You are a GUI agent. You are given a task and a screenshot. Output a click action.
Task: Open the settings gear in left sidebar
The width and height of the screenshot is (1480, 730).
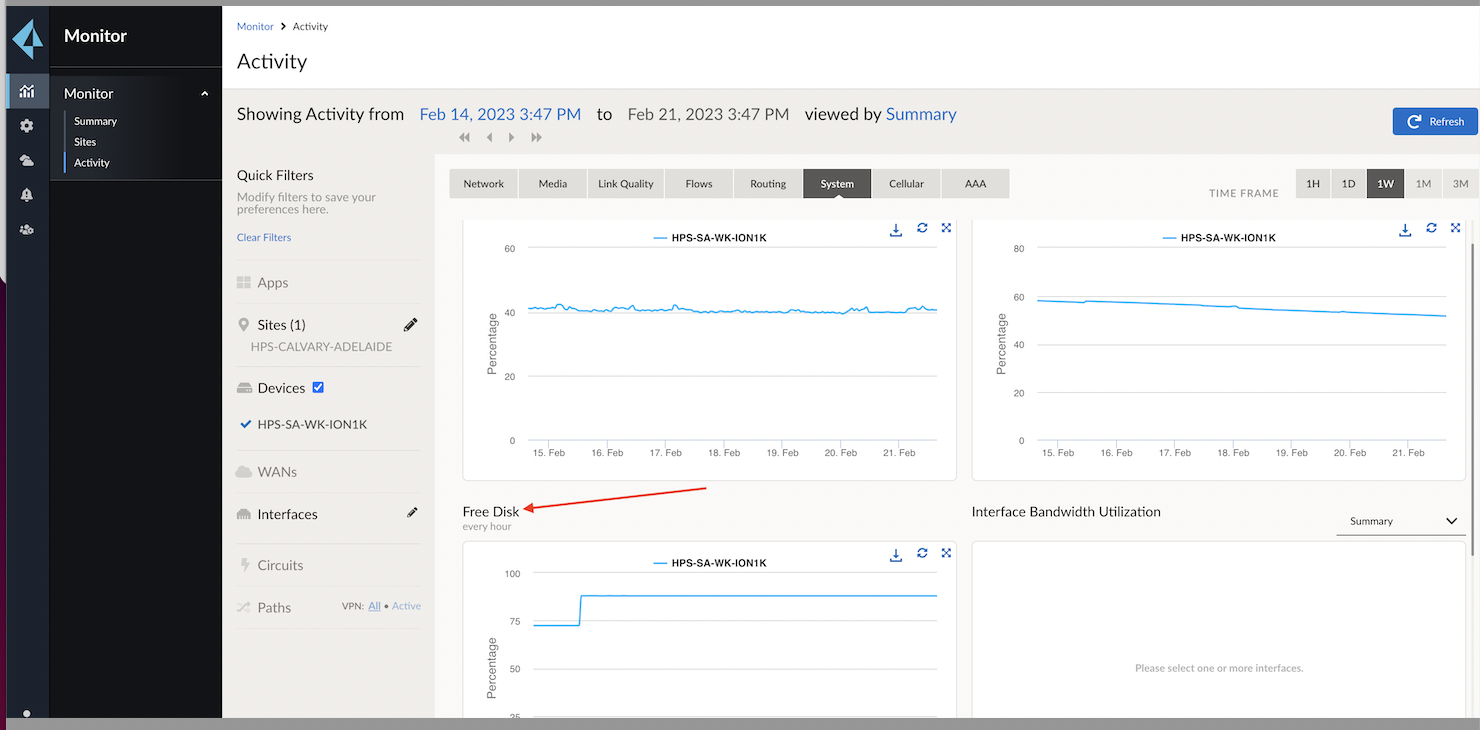[27, 126]
